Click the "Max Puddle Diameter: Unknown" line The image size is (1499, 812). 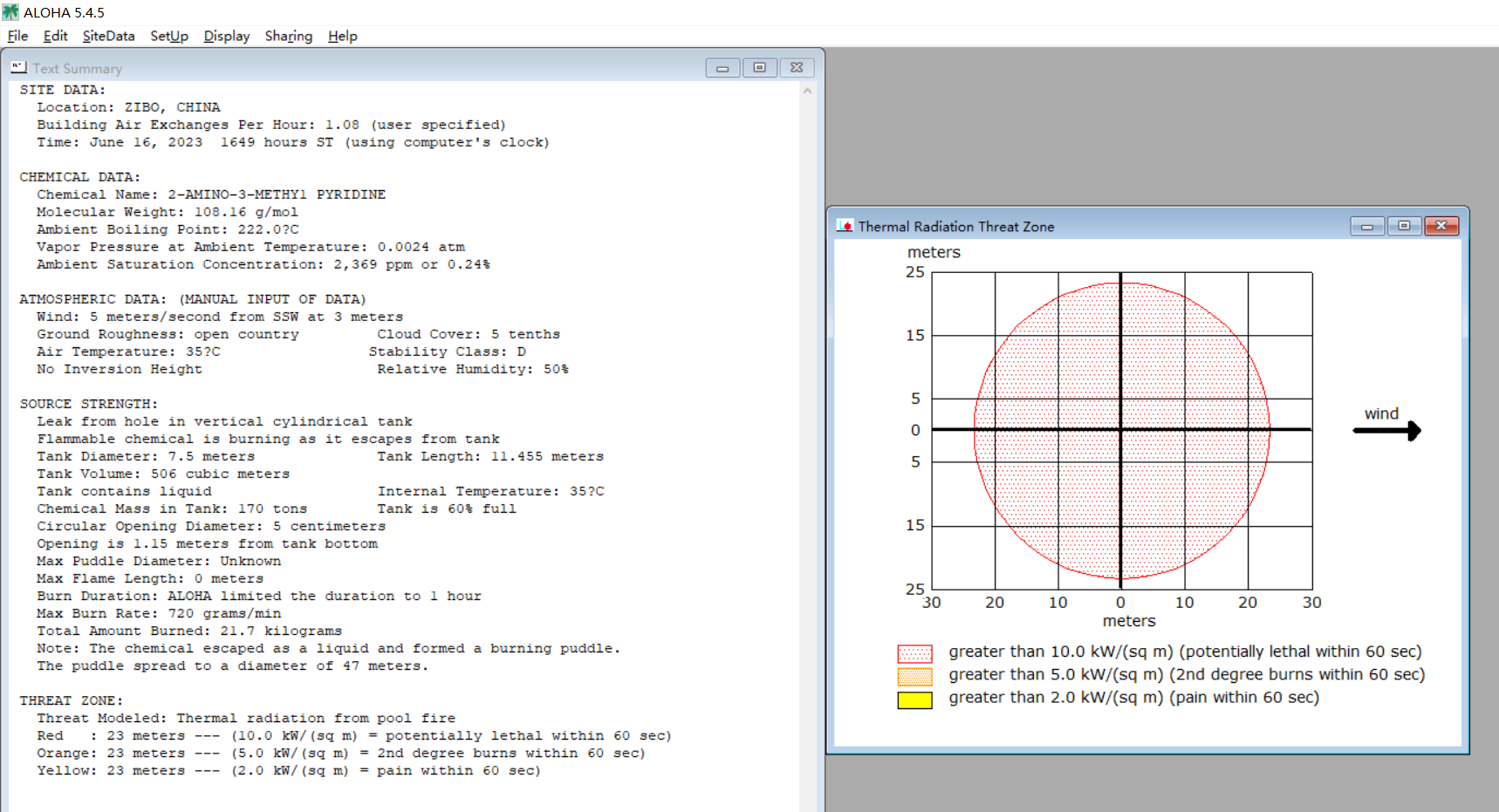159,561
